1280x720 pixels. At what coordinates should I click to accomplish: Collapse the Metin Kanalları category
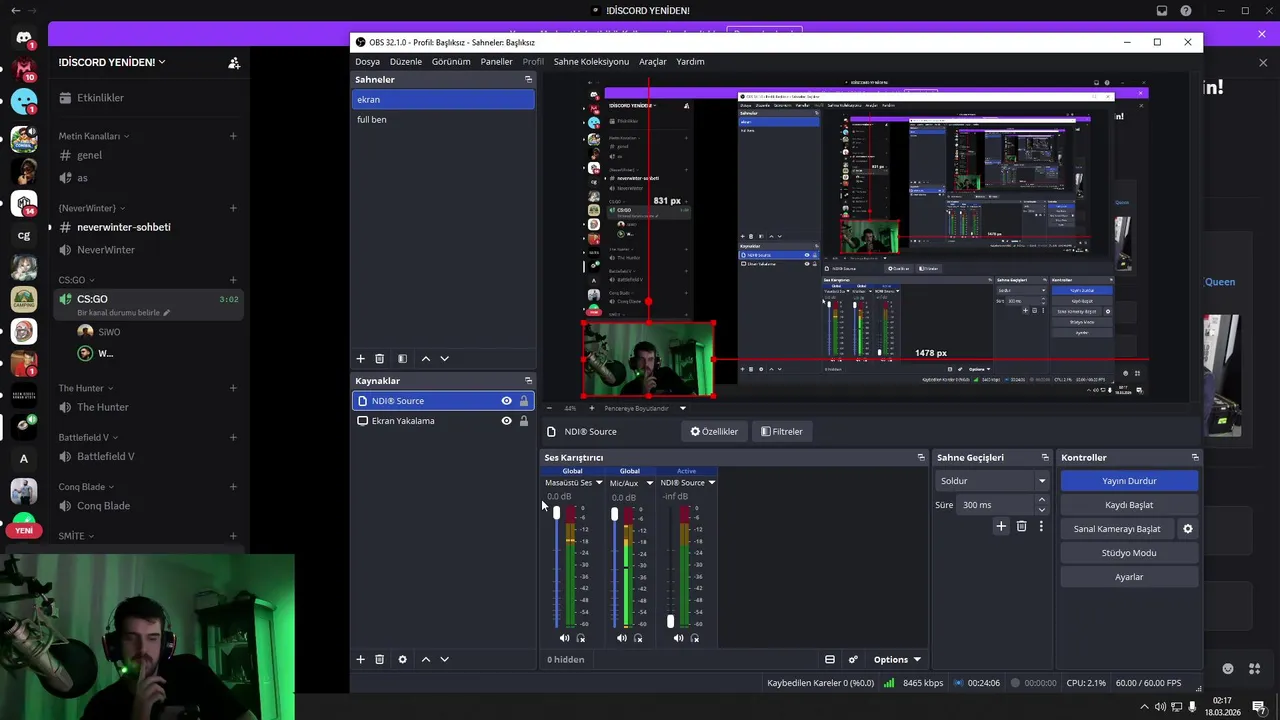point(93,136)
